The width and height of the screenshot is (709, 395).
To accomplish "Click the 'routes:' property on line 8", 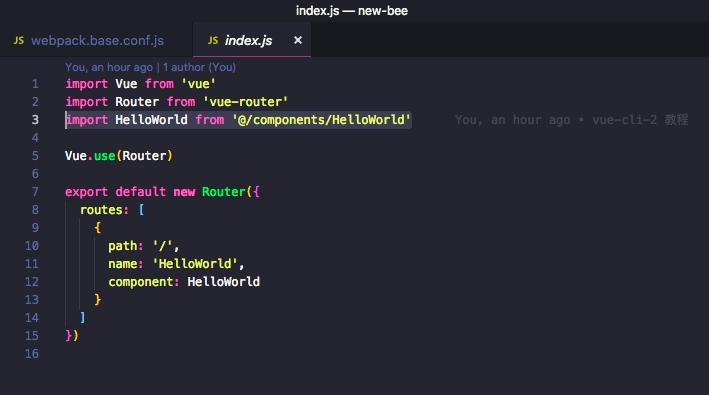I will (x=104, y=210).
